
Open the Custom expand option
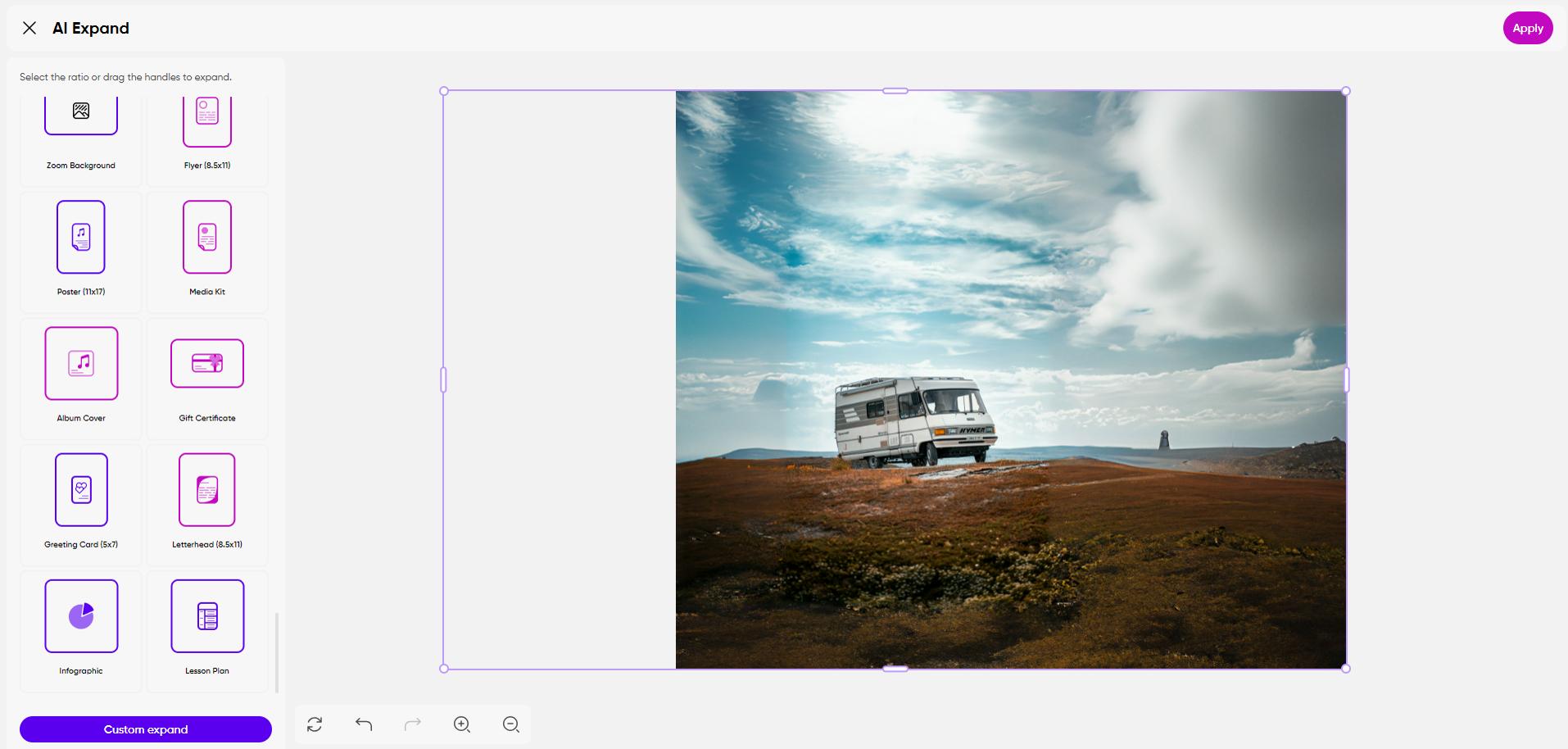coord(145,729)
